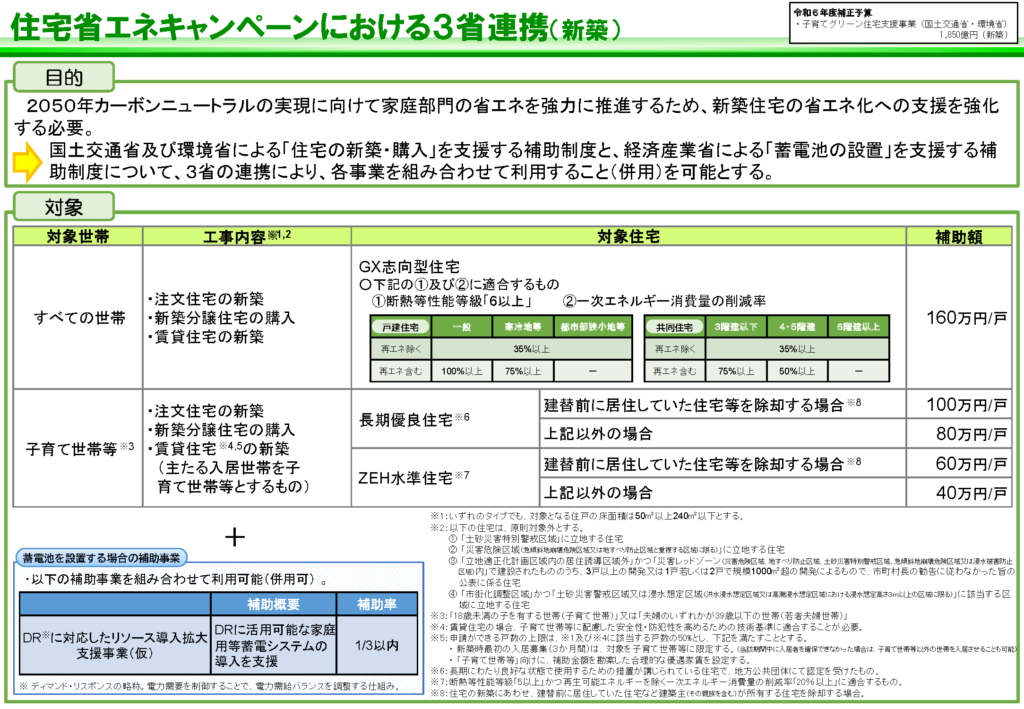Click the 補助額 column header
Viewport: 1024px width, 709px height.
[x=959, y=236]
